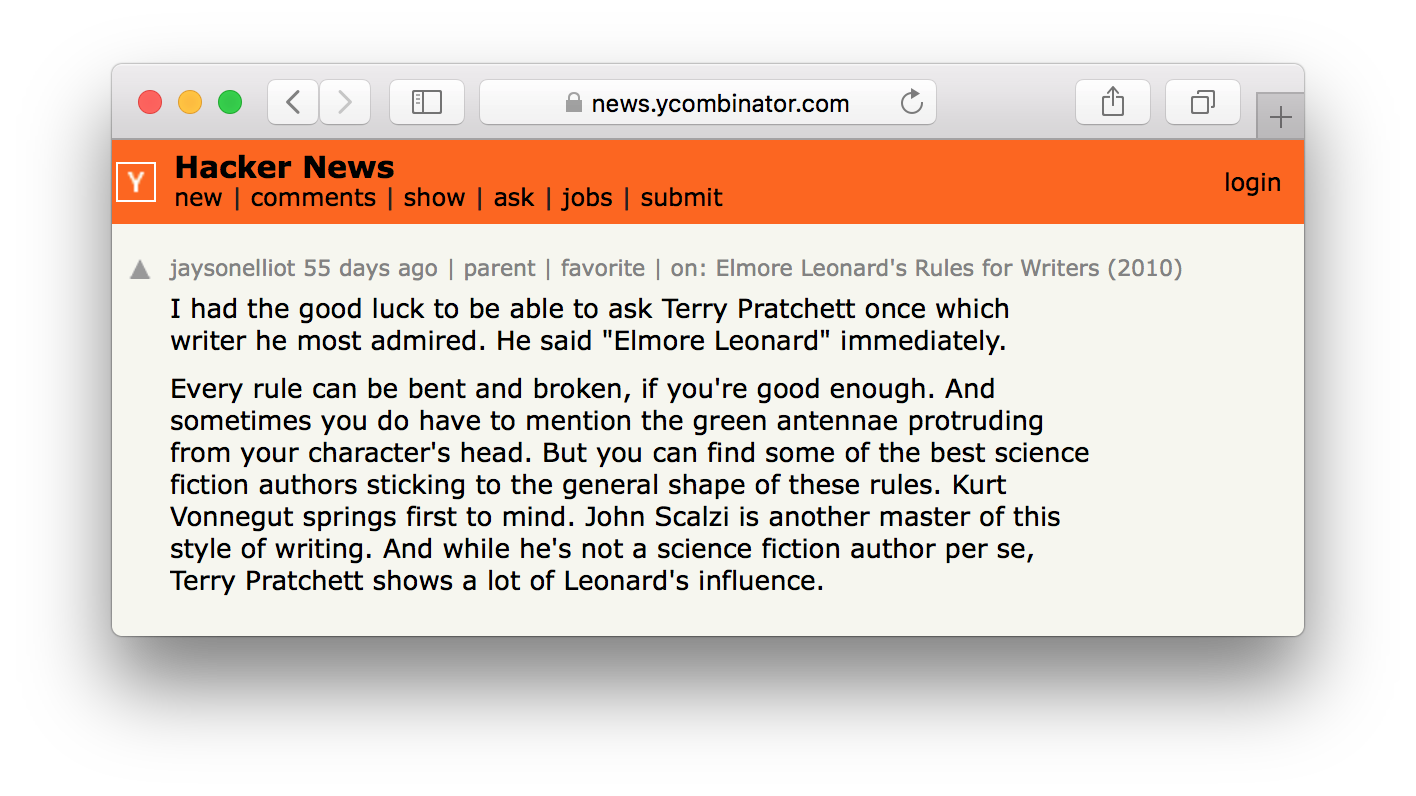Open the 'comments' navigation link
Image resolution: width=1416 pixels, height=796 pixels.
pyautogui.click(x=313, y=198)
